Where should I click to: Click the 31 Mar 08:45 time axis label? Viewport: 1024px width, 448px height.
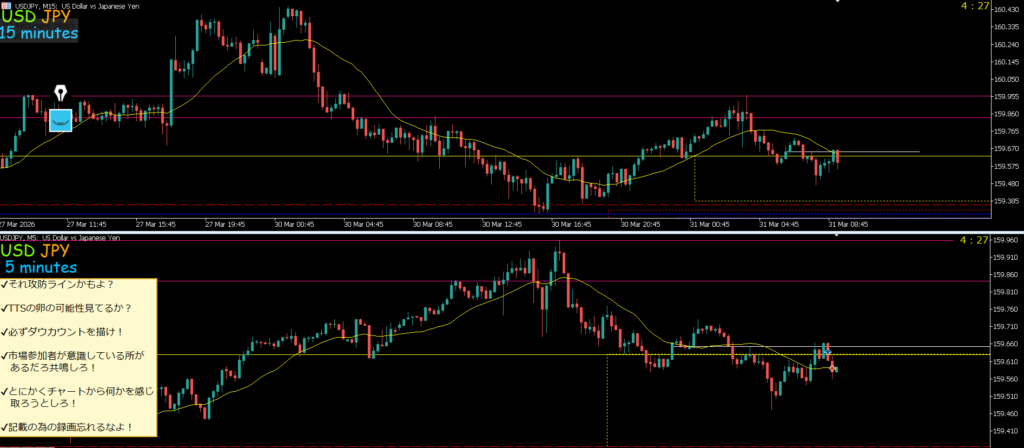[846, 225]
